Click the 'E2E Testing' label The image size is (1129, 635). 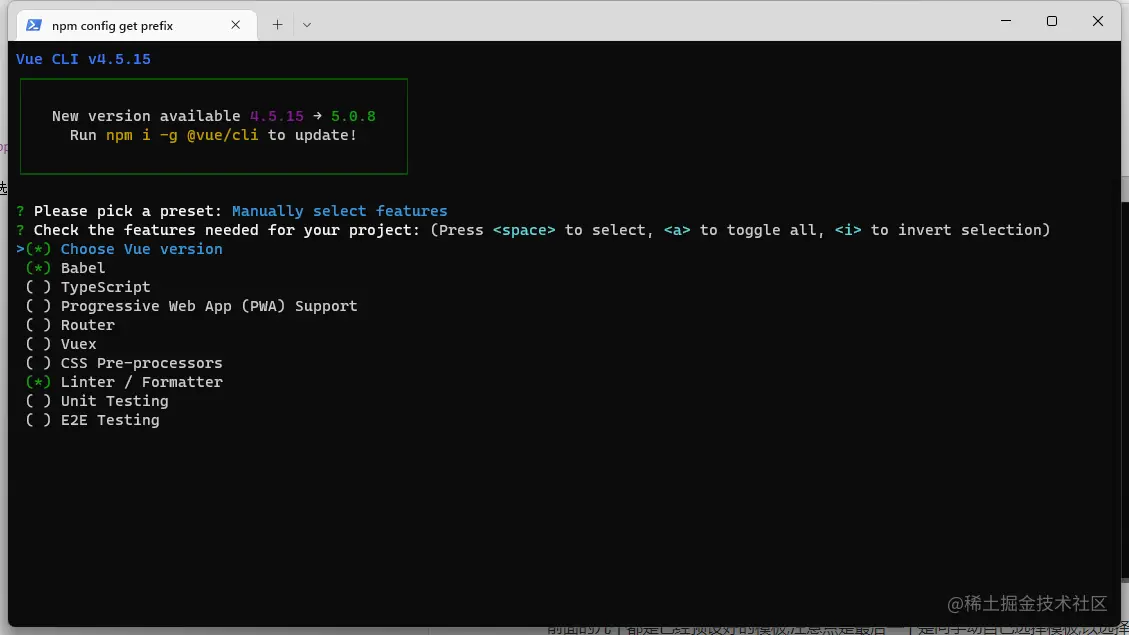[x=110, y=420]
